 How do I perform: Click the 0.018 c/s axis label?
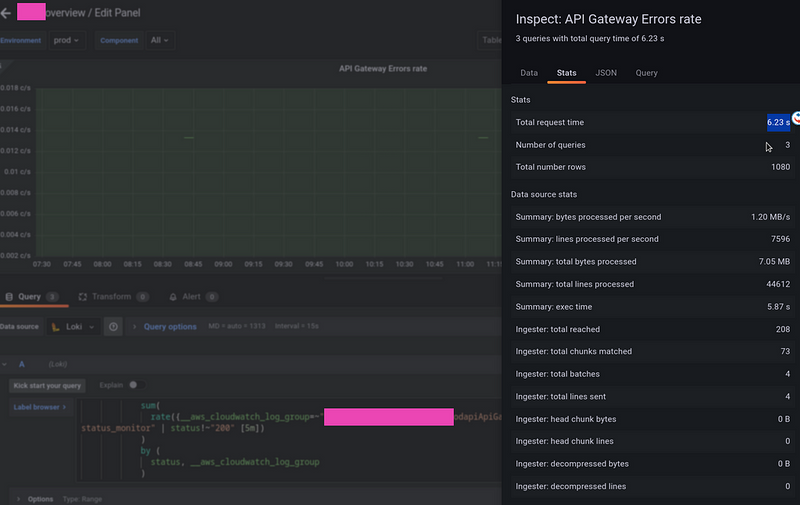[x=15, y=88]
